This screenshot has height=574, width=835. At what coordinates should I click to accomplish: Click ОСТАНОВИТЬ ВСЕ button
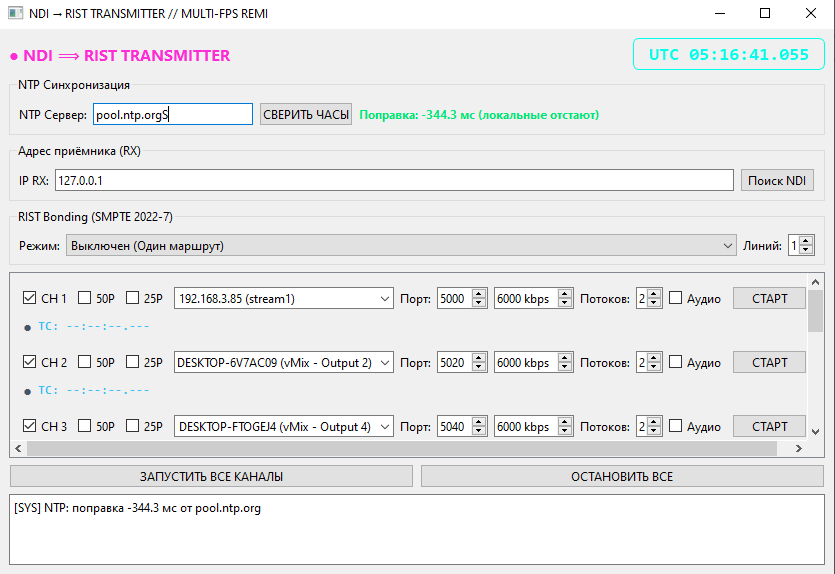point(622,477)
